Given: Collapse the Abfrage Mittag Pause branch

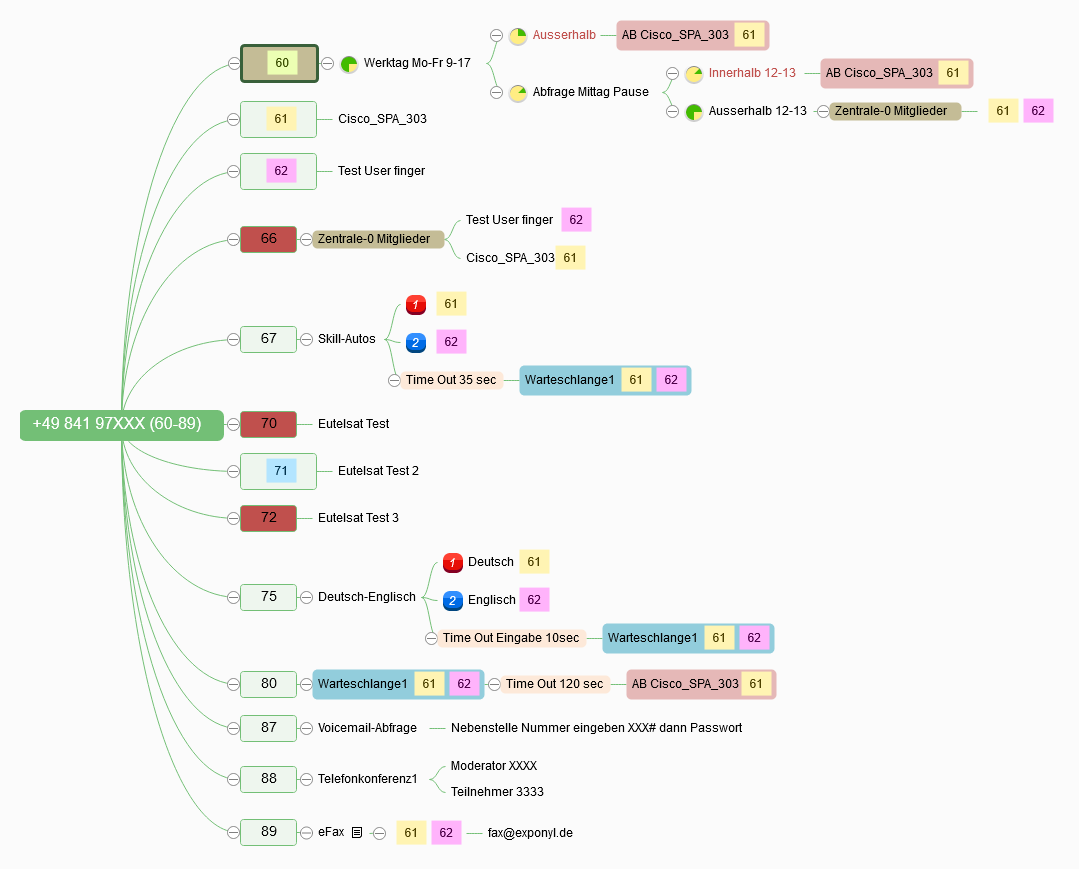Looking at the screenshot, I should (496, 92).
